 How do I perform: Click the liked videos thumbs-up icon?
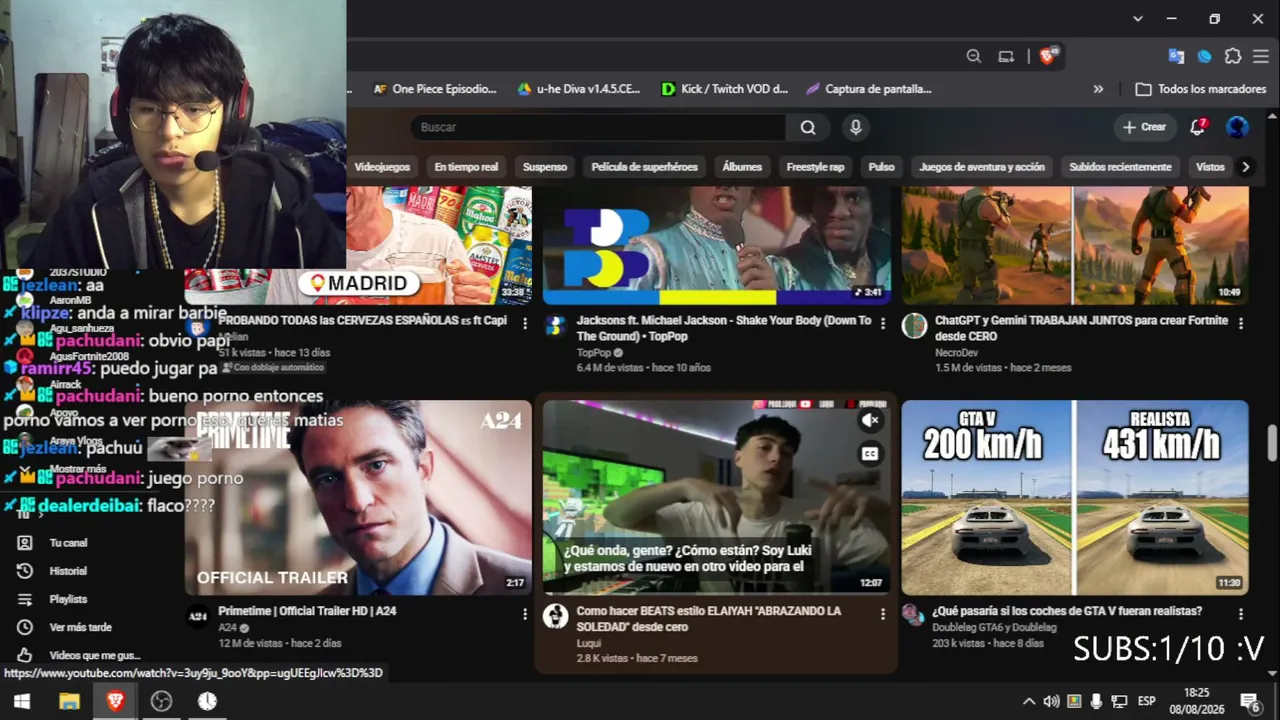click(25, 655)
